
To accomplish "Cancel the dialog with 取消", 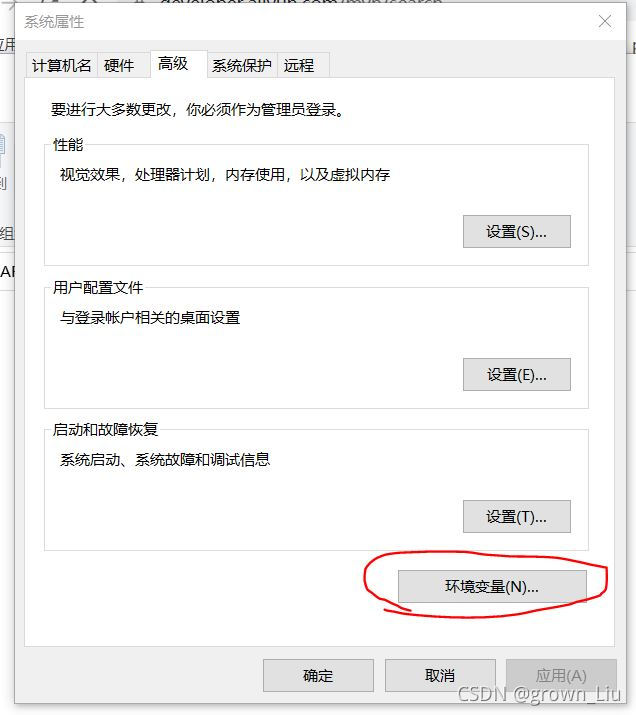I will click(x=440, y=675).
